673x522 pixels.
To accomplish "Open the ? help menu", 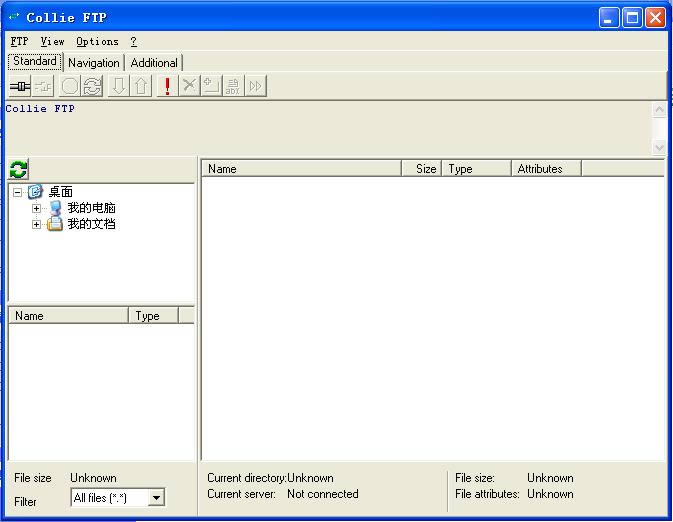I will (133, 42).
